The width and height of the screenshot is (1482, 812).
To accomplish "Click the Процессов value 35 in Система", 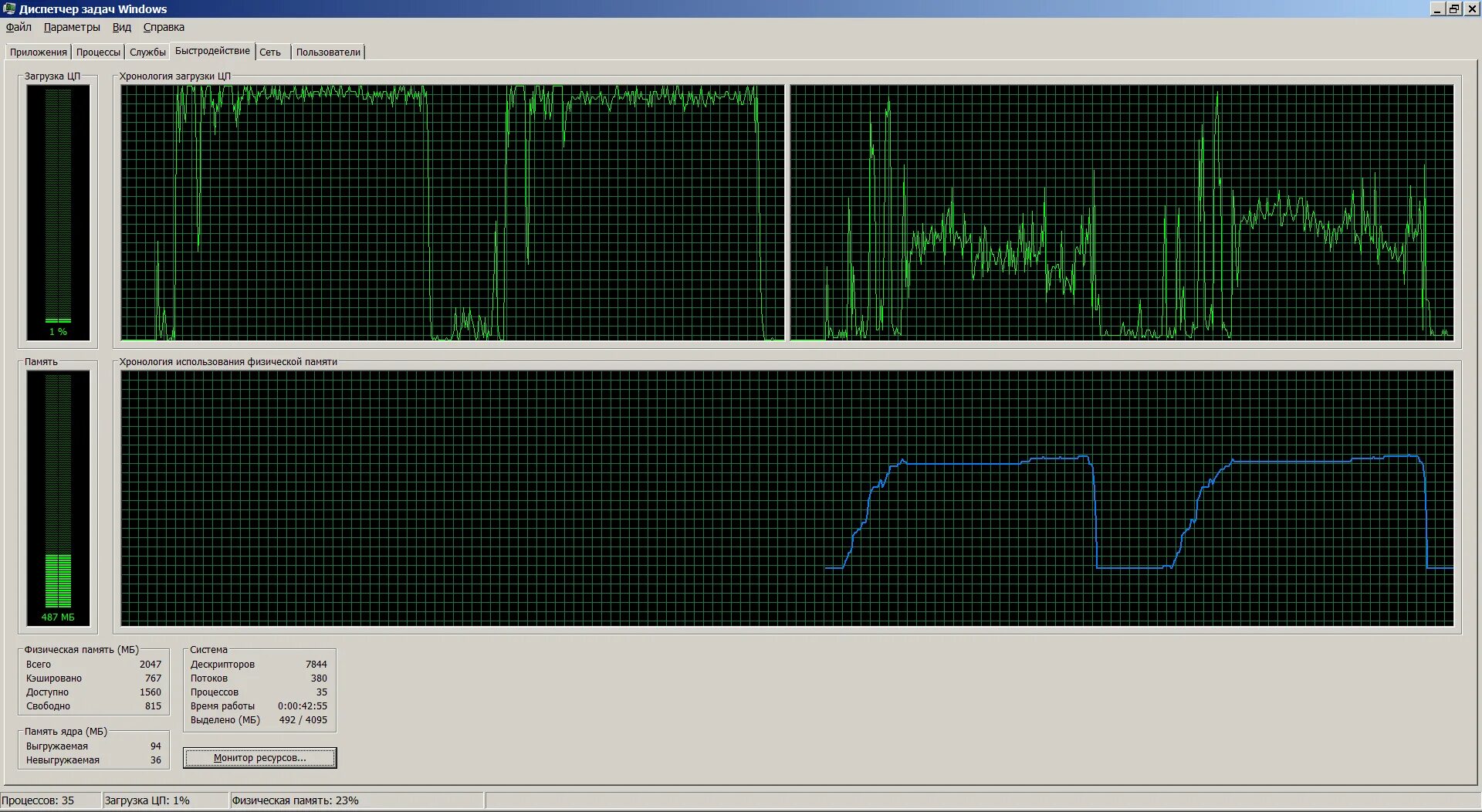I will (x=322, y=692).
